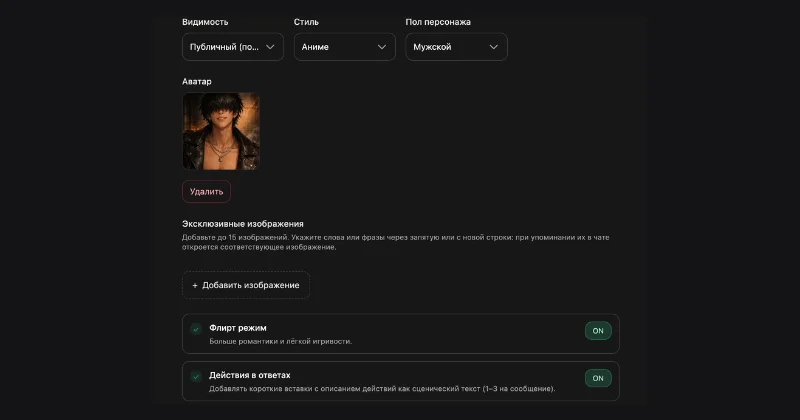Open the Стиль dropdown showing Аниме
Viewport: 800px width, 420px height.
point(344,47)
